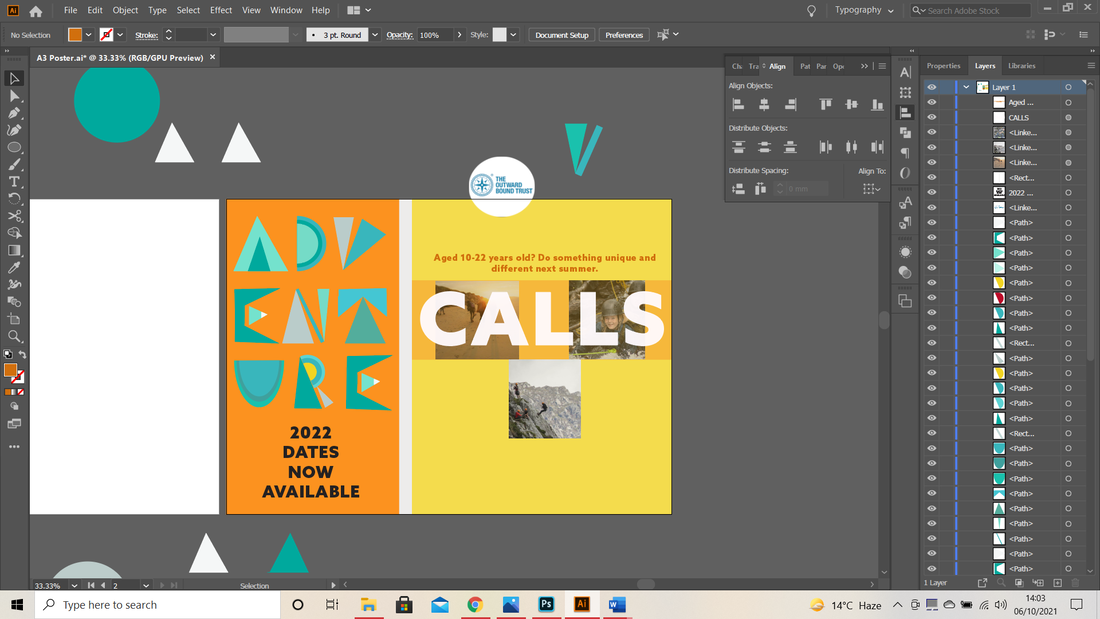Image resolution: width=1100 pixels, height=619 pixels.
Task: Select the Paintbrush tool
Action: pyautogui.click(x=14, y=164)
